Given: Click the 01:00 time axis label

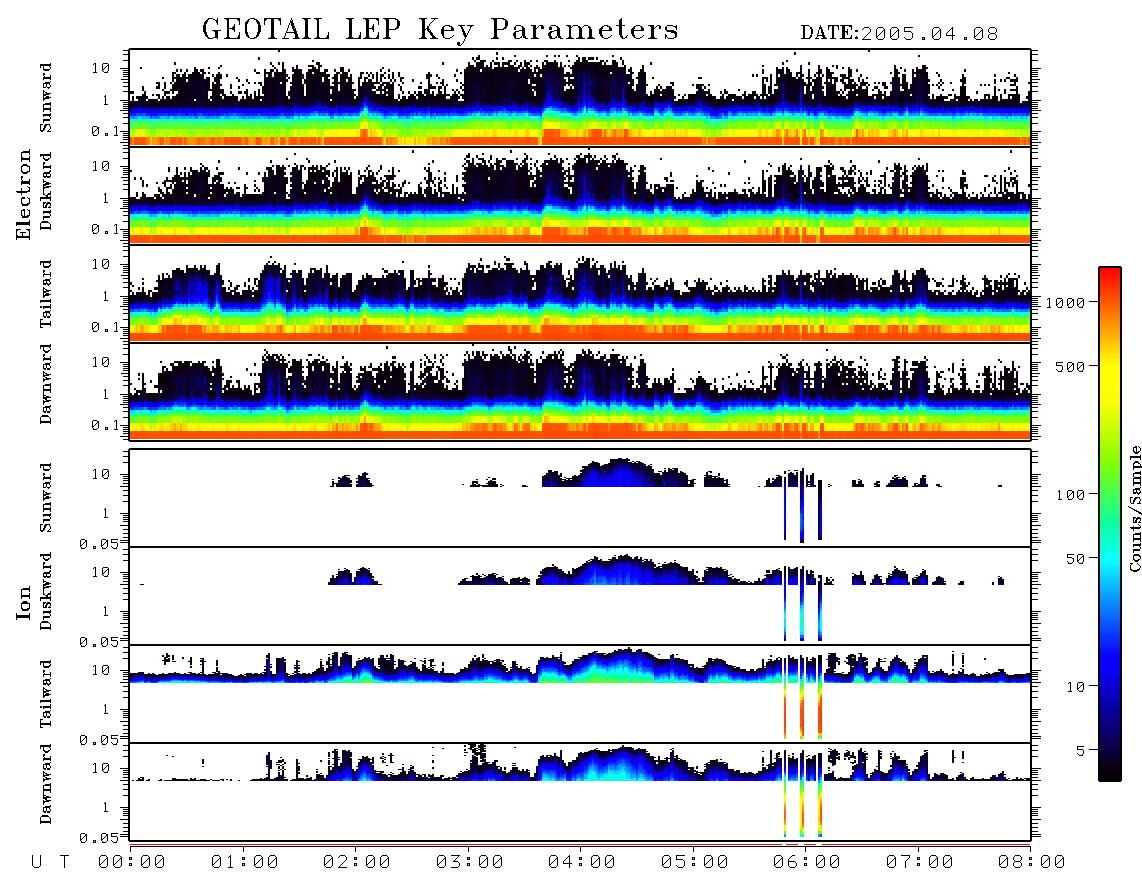Looking at the screenshot, I should click(x=245, y=862).
